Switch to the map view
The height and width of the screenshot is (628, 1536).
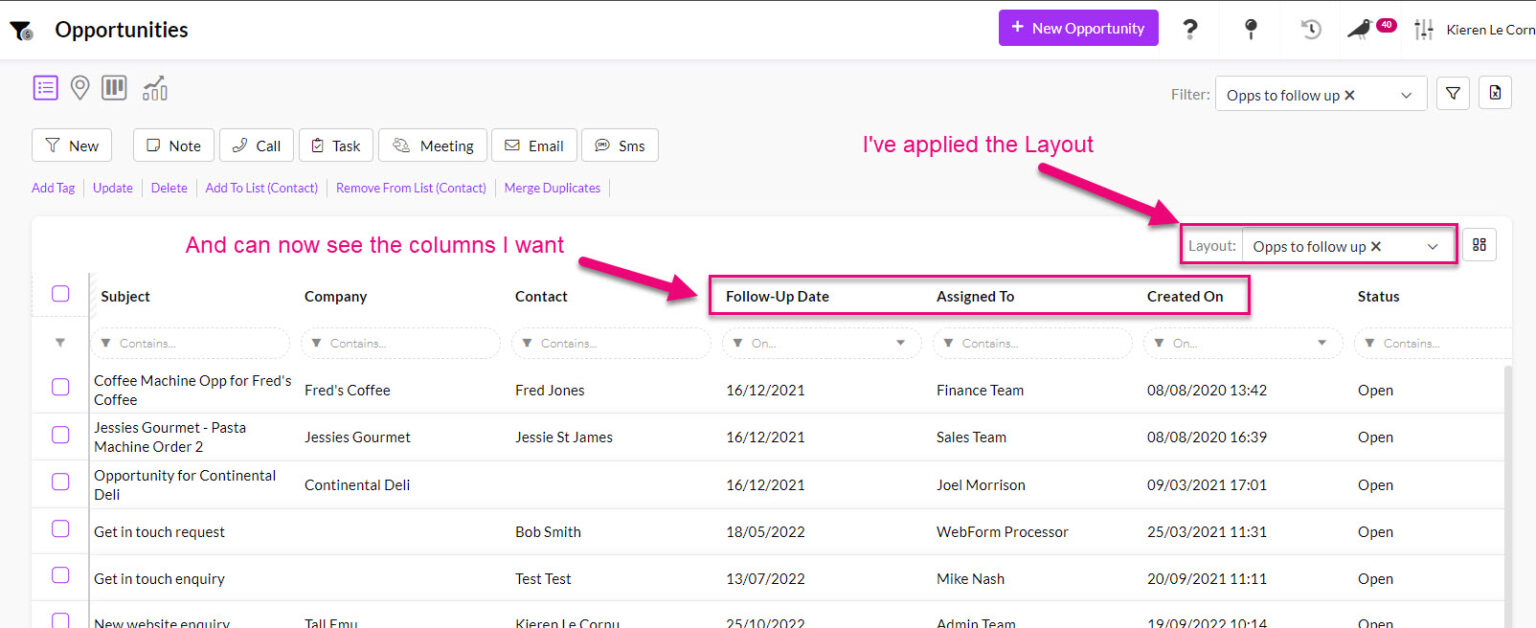(x=79, y=87)
